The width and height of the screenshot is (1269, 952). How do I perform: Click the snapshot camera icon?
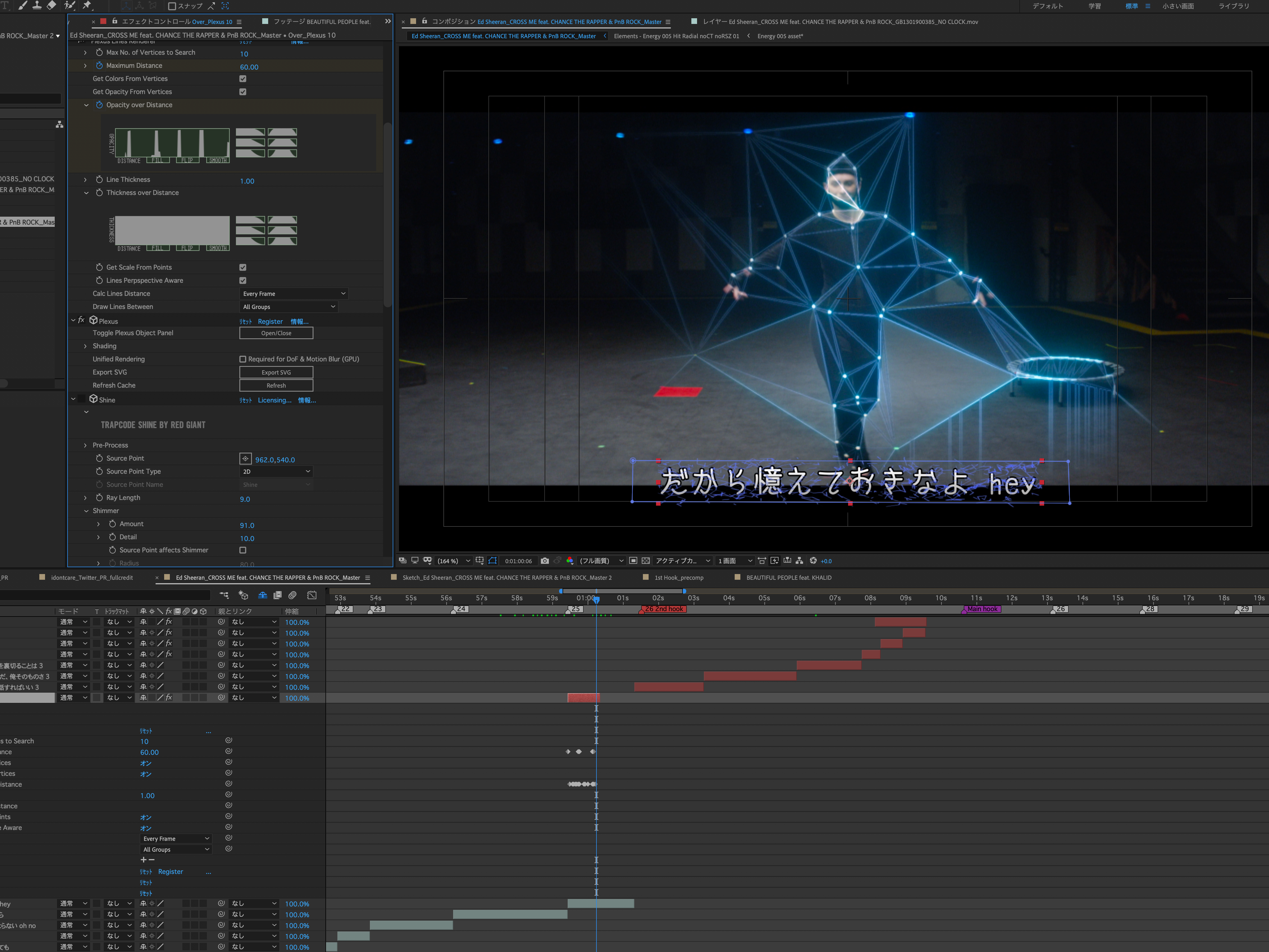pos(544,561)
